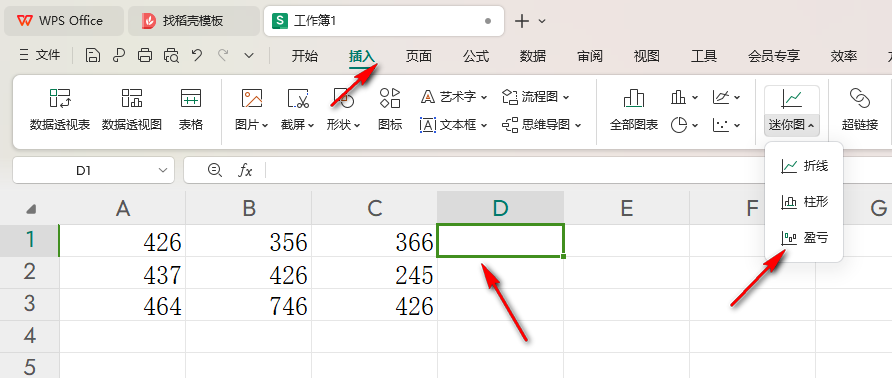Click the scatter chart icon
The width and height of the screenshot is (892, 378).
click(720, 125)
